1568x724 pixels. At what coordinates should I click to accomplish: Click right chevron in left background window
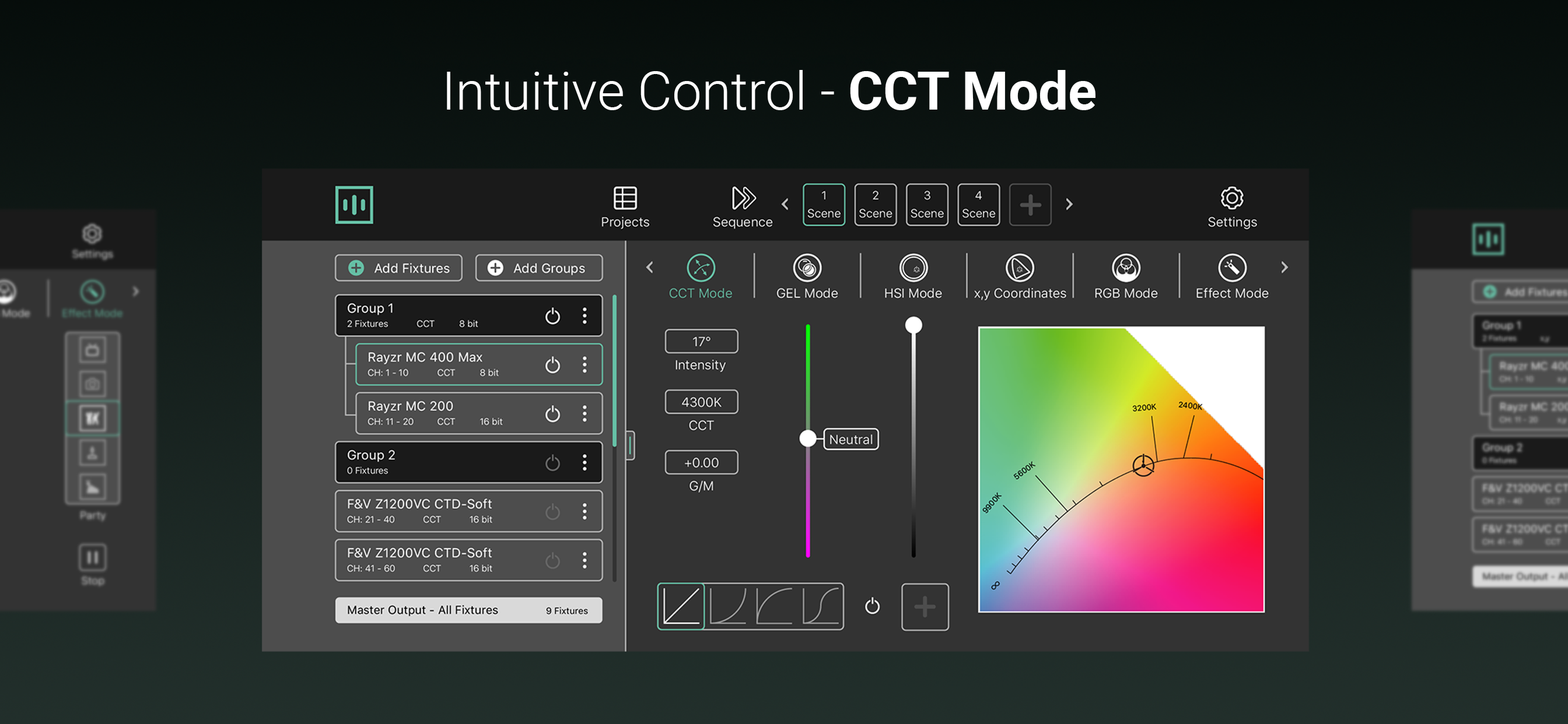136,291
